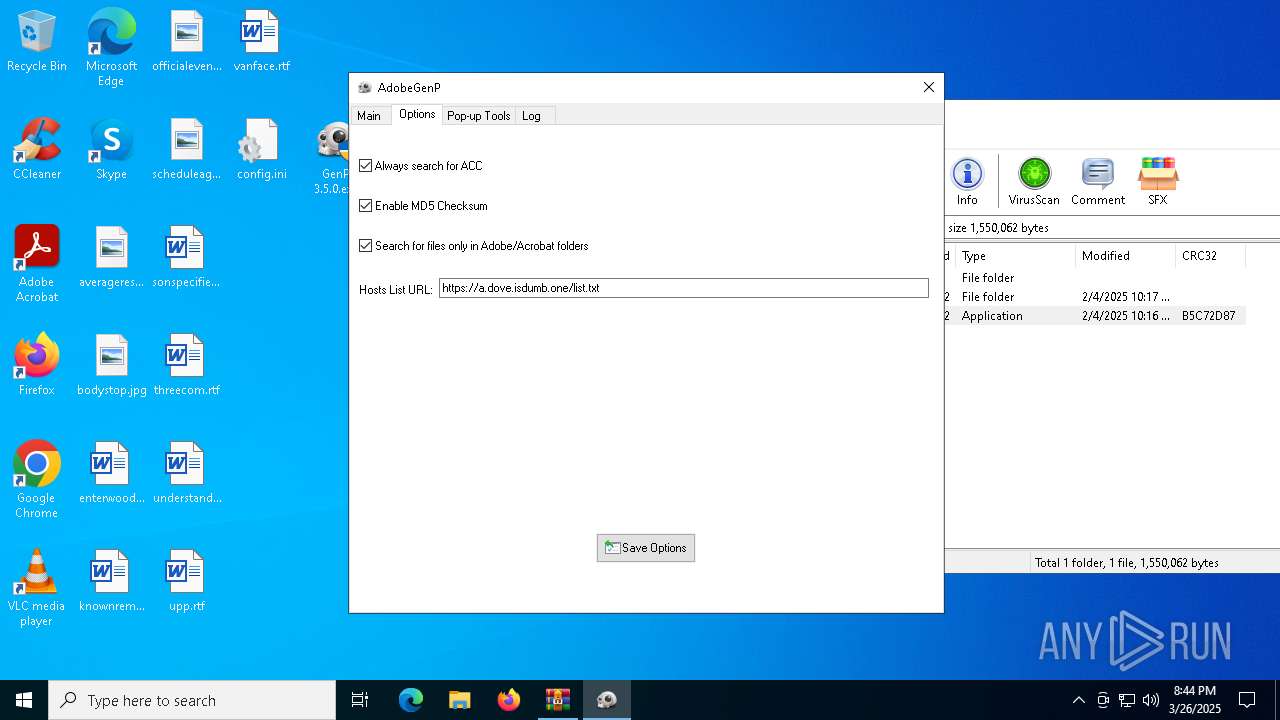The width and height of the screenshot is (1280, 720).
Task: Sort by Modified column in WinRAR
Action: pyautogui.click(x=1126, y=256)
